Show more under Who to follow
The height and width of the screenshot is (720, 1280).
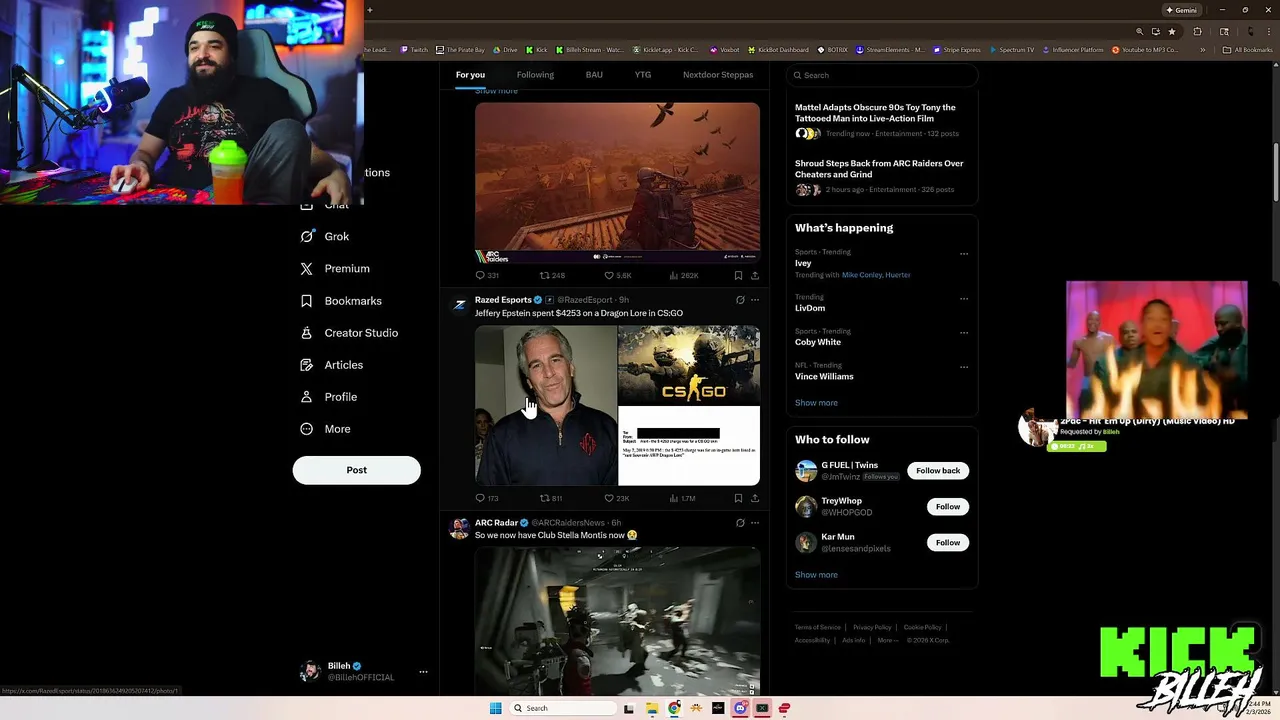tap(816, 575)
